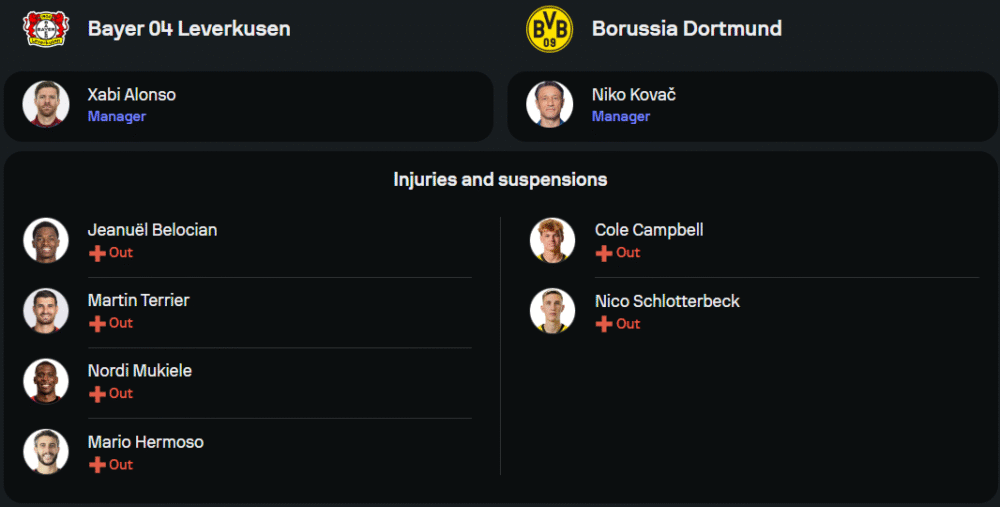Image resolution: width=1000 pixels, height=507 pixels.
Task: Click Nordi Mukiele's red injury cross icon
Action: (x=97, y=394)
